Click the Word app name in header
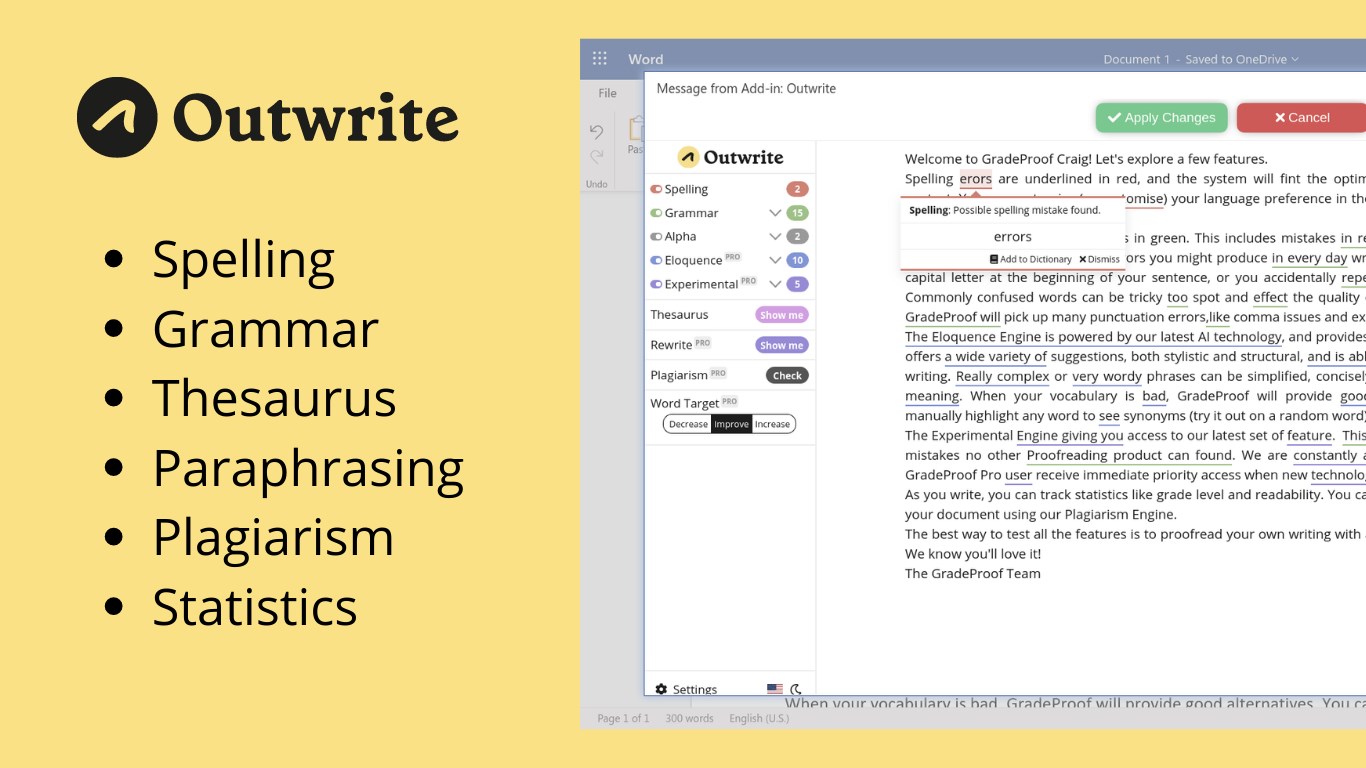1366x768 pixels. [x=646, y=59]
